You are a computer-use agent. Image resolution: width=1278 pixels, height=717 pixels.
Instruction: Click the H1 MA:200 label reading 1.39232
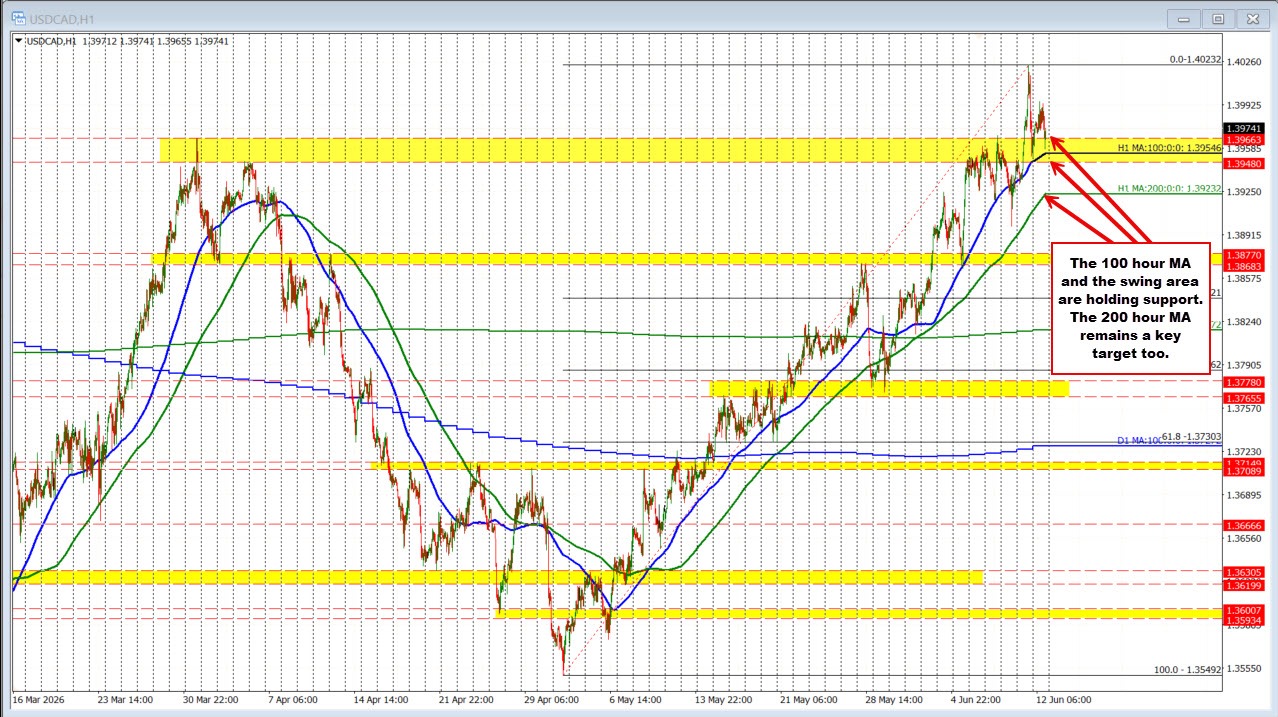point(1168,188)
